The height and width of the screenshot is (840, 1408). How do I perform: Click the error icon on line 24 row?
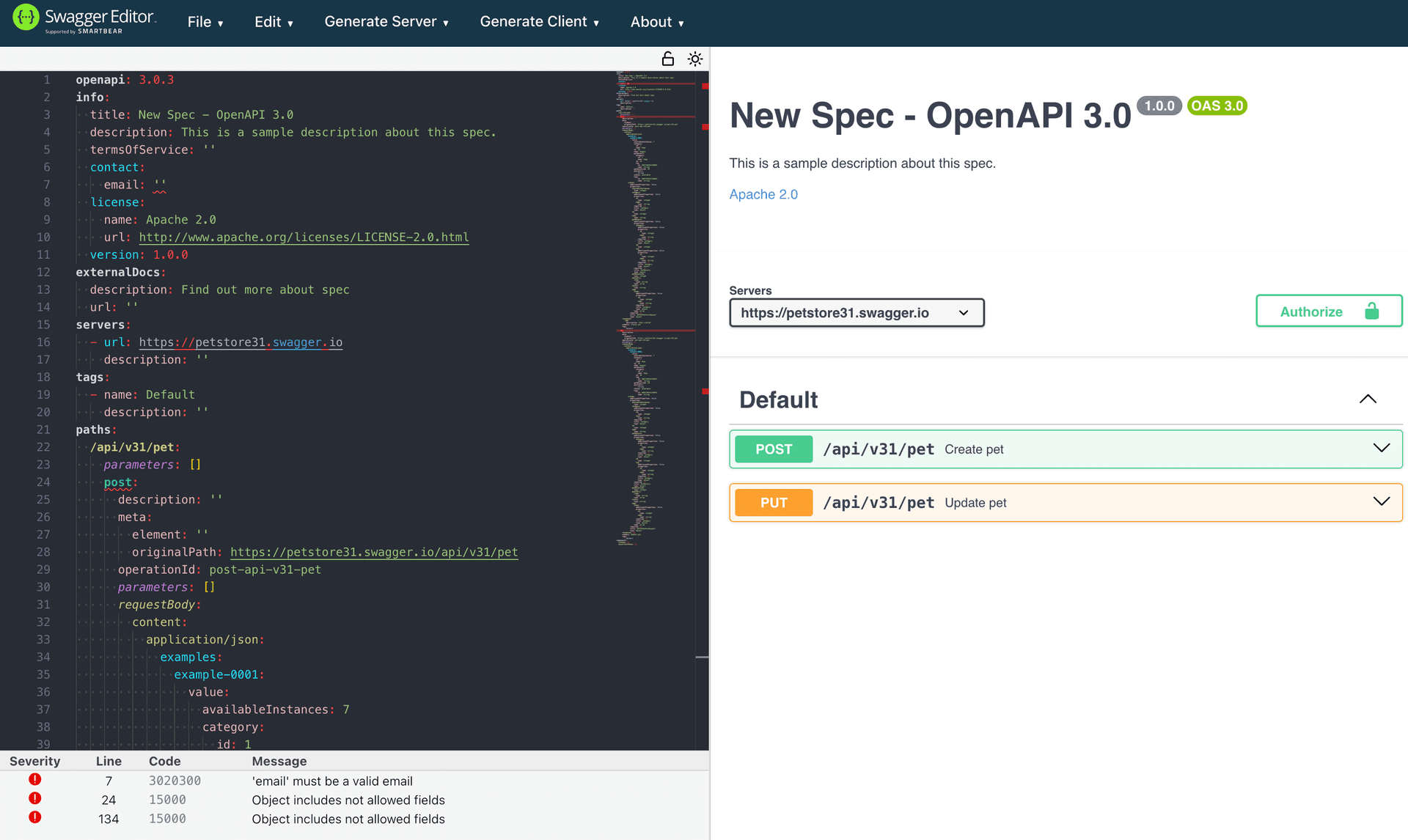click(34, 798)
